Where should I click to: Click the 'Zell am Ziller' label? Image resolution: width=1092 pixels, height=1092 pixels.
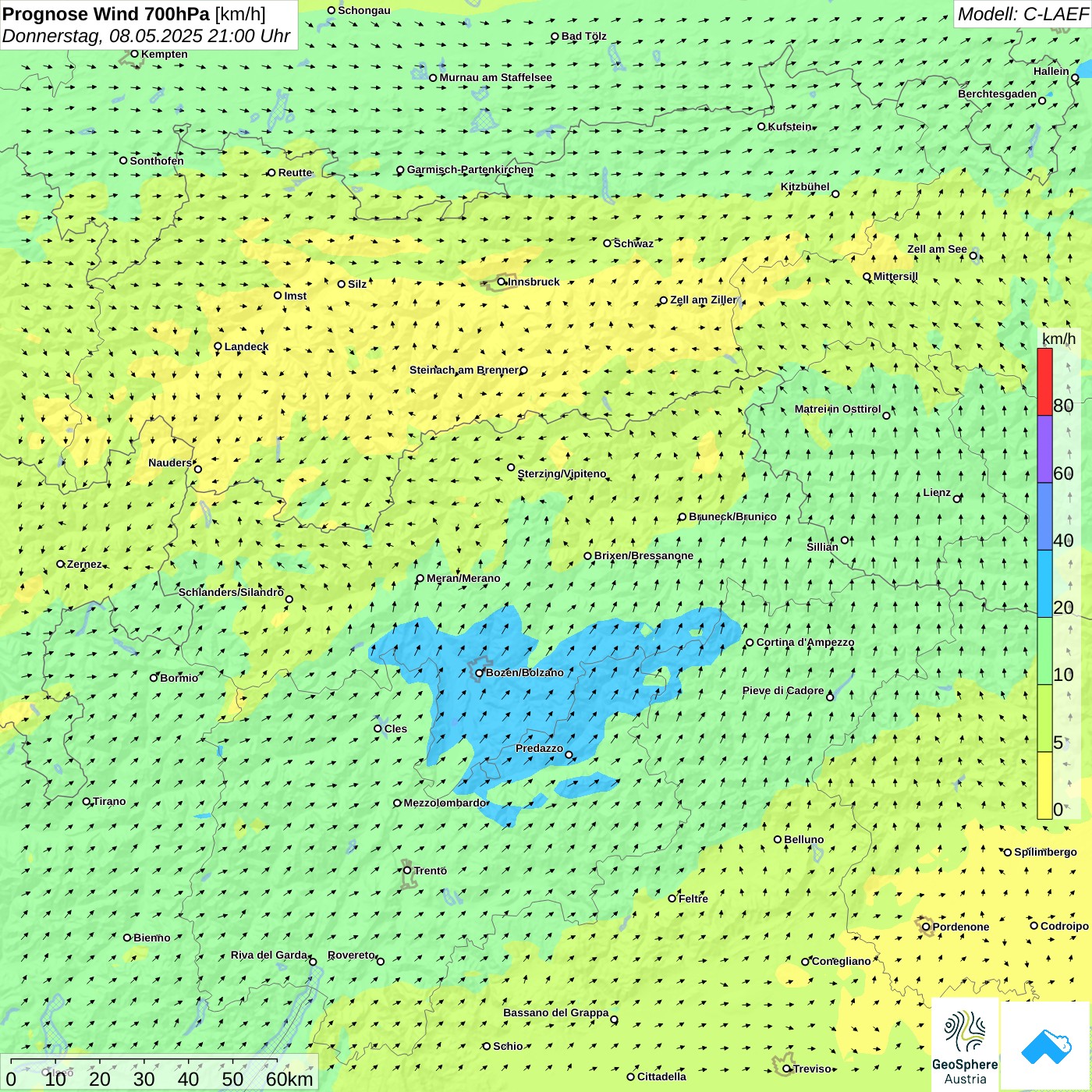(x=703, y=300)
